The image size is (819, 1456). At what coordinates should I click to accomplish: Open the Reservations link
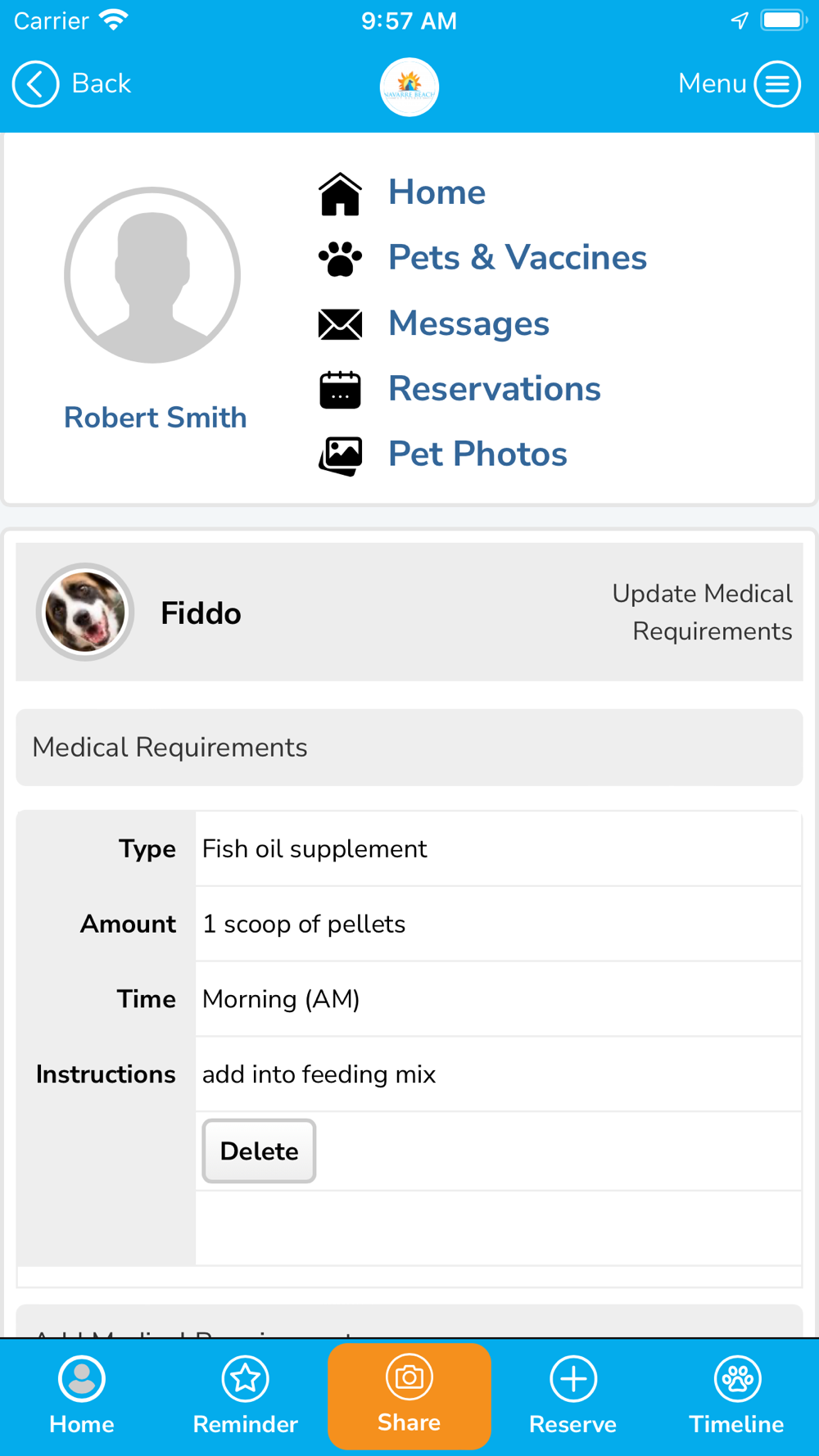pyautogui.click(x=495, y=389)
